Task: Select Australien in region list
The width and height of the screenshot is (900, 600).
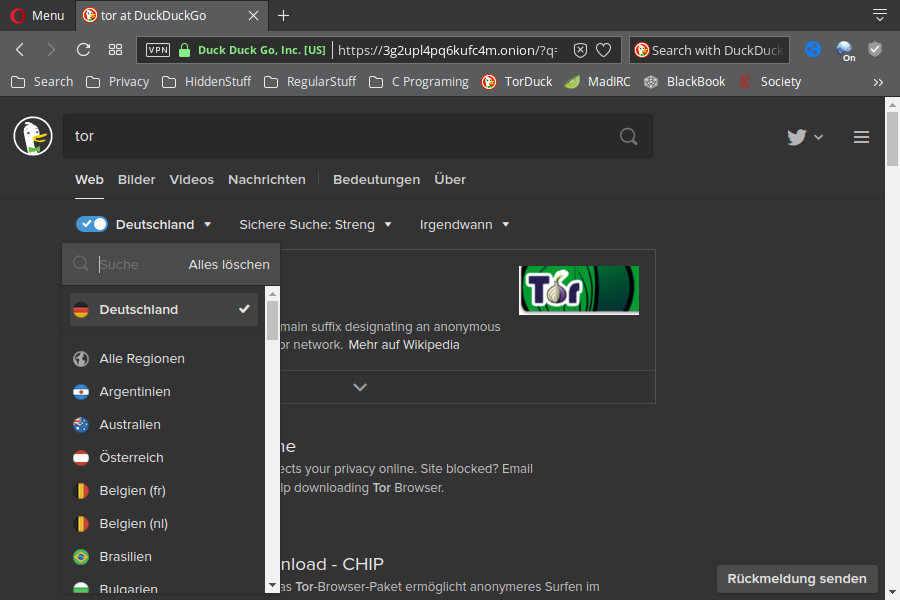Action: [164, 425]
